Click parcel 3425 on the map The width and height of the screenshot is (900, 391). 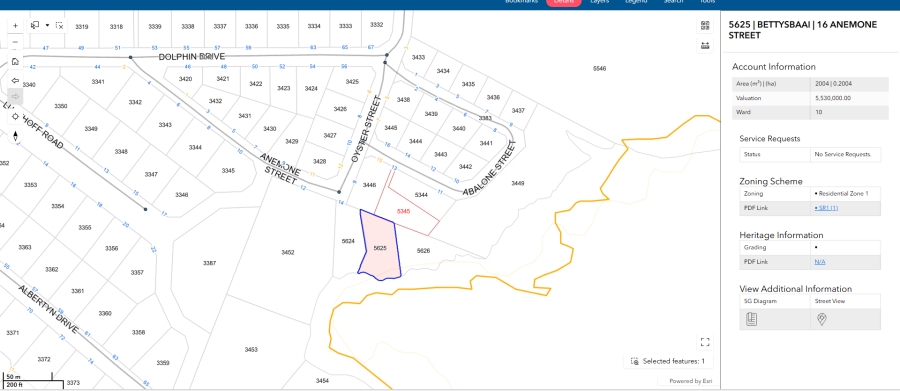pos(352,82)
